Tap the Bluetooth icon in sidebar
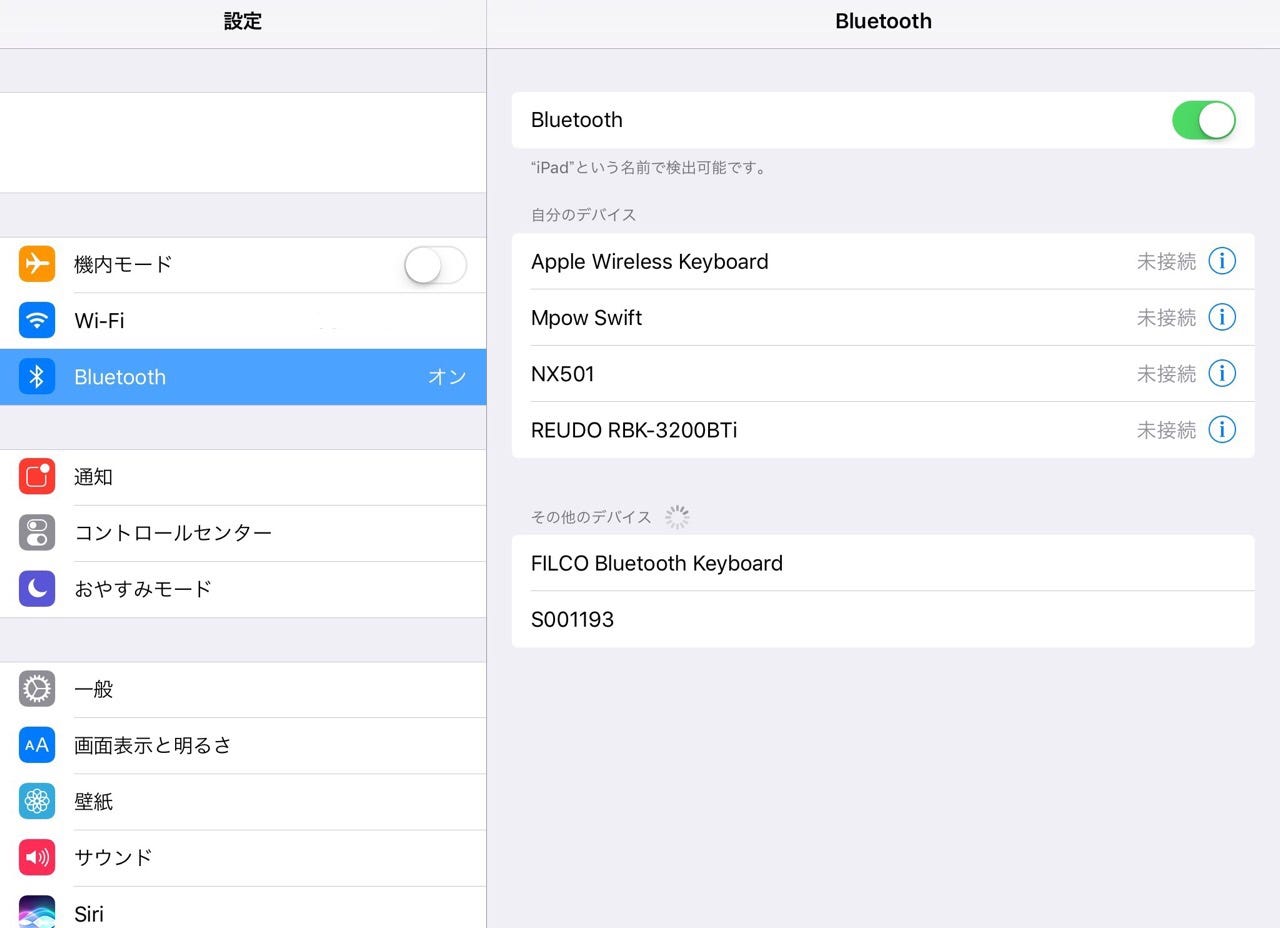This screenshot has height=928, width=1280. coord(37,376)
